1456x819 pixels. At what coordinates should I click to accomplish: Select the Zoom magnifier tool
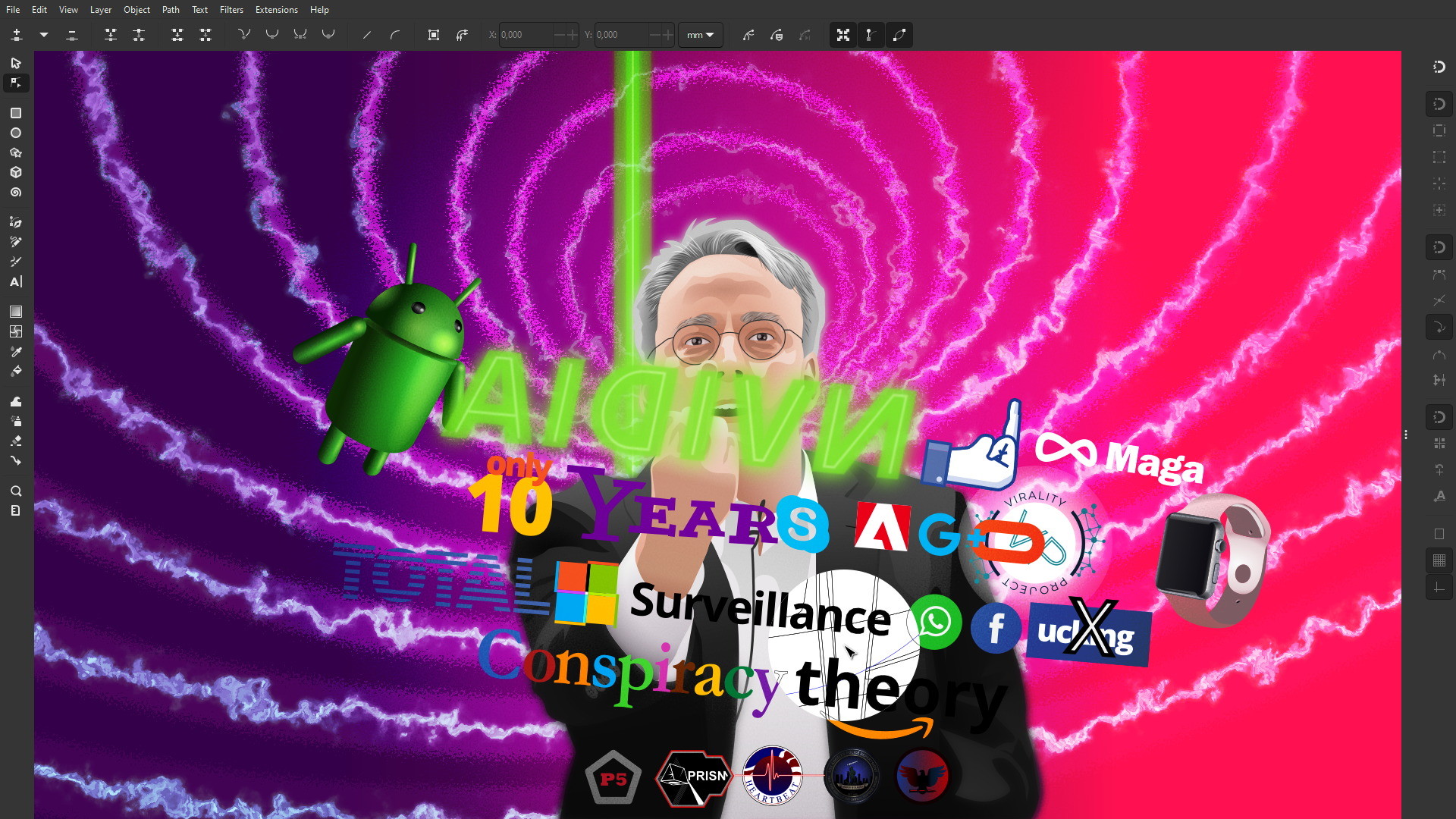pos(16,491)
